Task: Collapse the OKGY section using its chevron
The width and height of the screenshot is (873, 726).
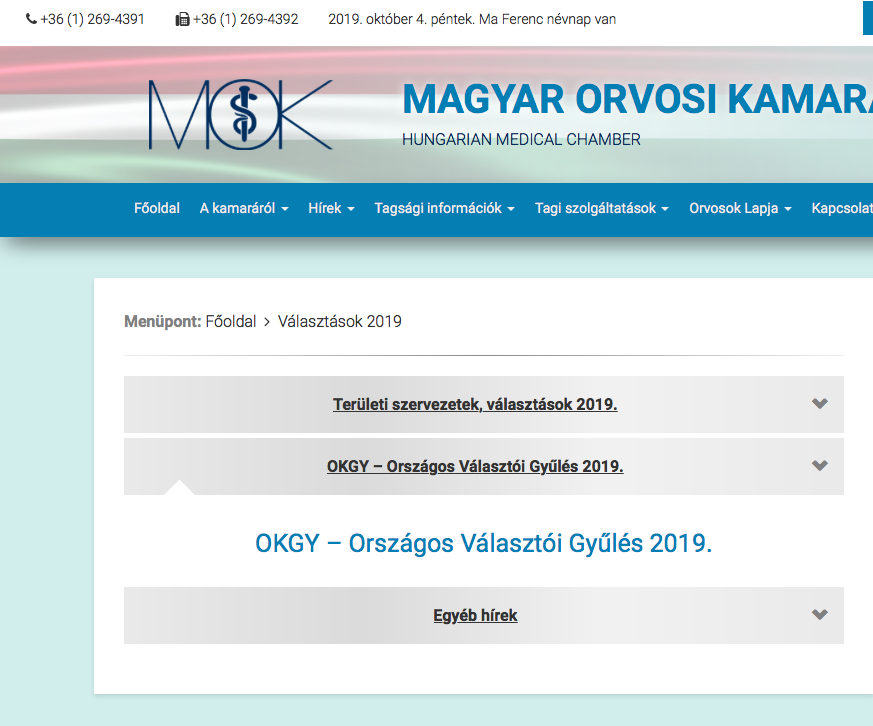Action: (820, 466)
